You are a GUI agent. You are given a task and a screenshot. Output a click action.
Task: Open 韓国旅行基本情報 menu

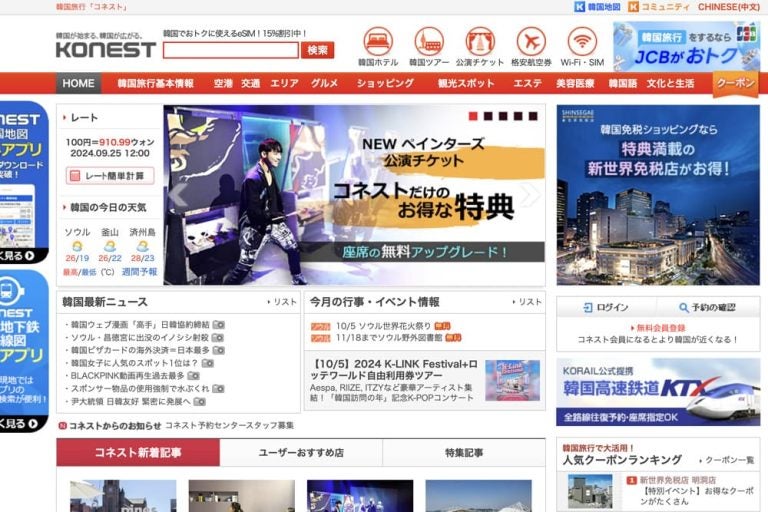156,83
